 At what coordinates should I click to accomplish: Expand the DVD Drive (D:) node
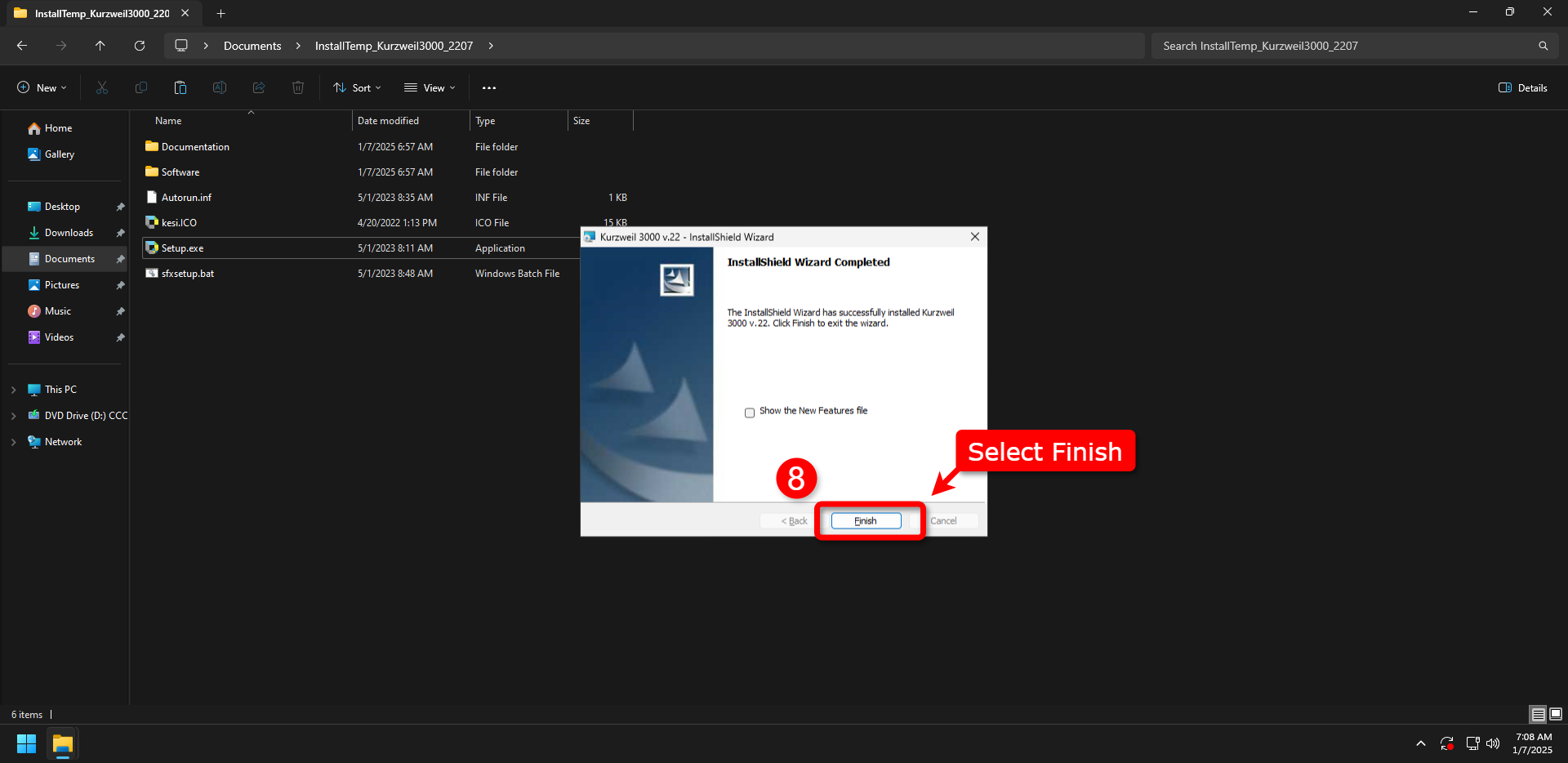click(x=13, y=416)
